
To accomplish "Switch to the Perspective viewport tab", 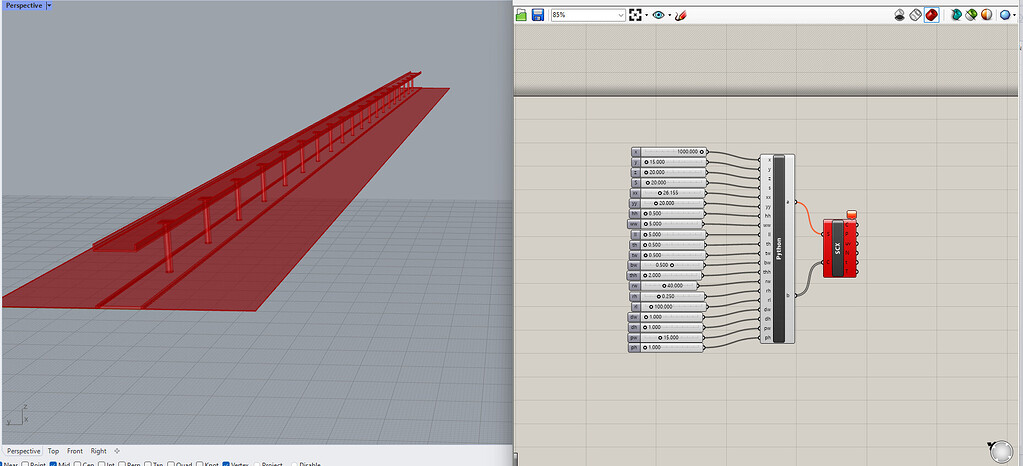I will 23,451.
